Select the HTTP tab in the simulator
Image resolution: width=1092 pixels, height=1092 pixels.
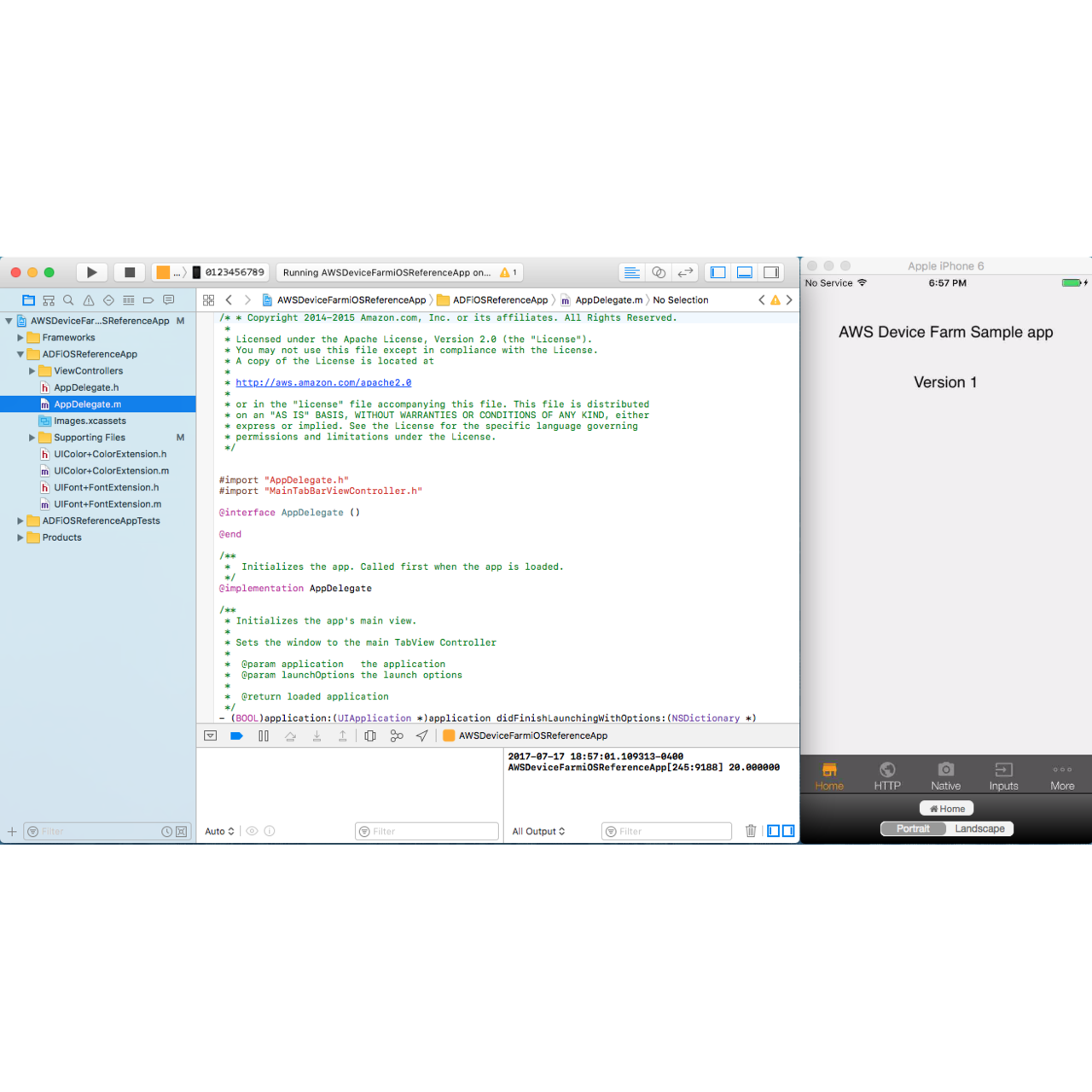click(x=887, y=775)
